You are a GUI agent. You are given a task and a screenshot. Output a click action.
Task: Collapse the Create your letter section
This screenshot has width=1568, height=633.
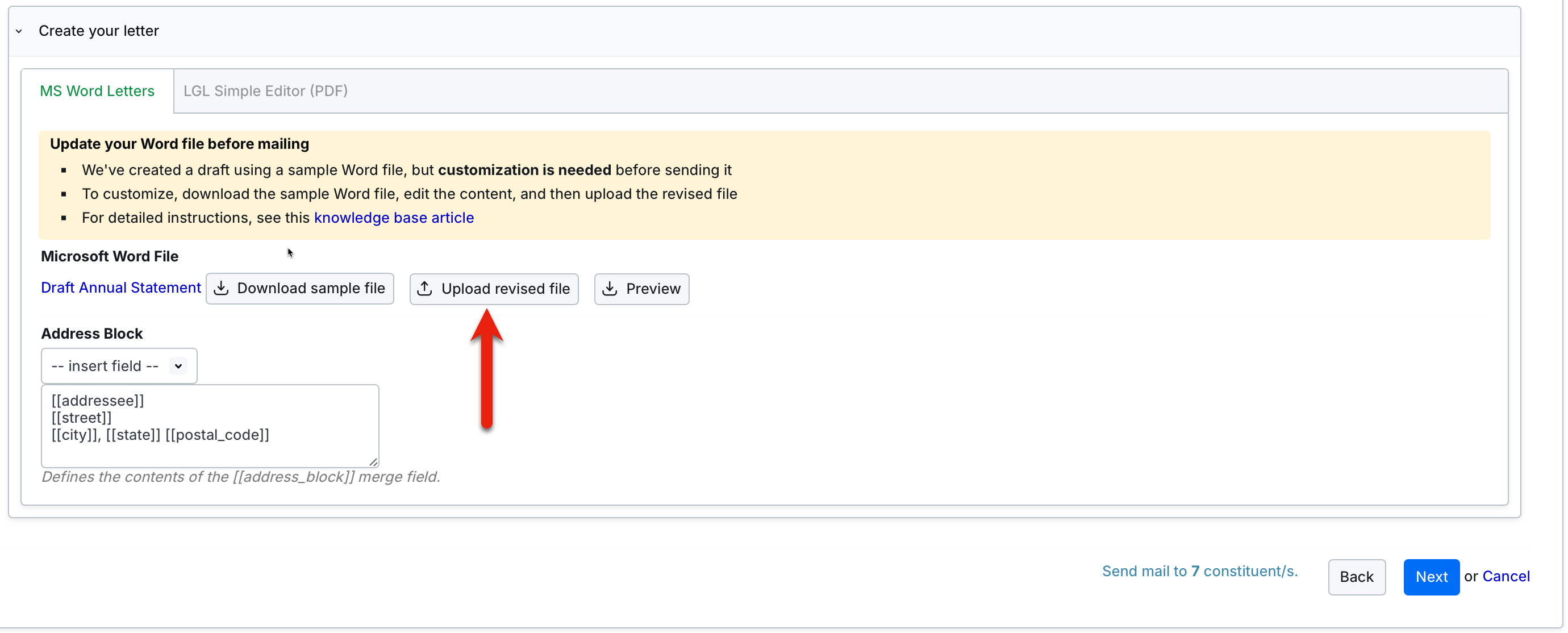[19, 31]
